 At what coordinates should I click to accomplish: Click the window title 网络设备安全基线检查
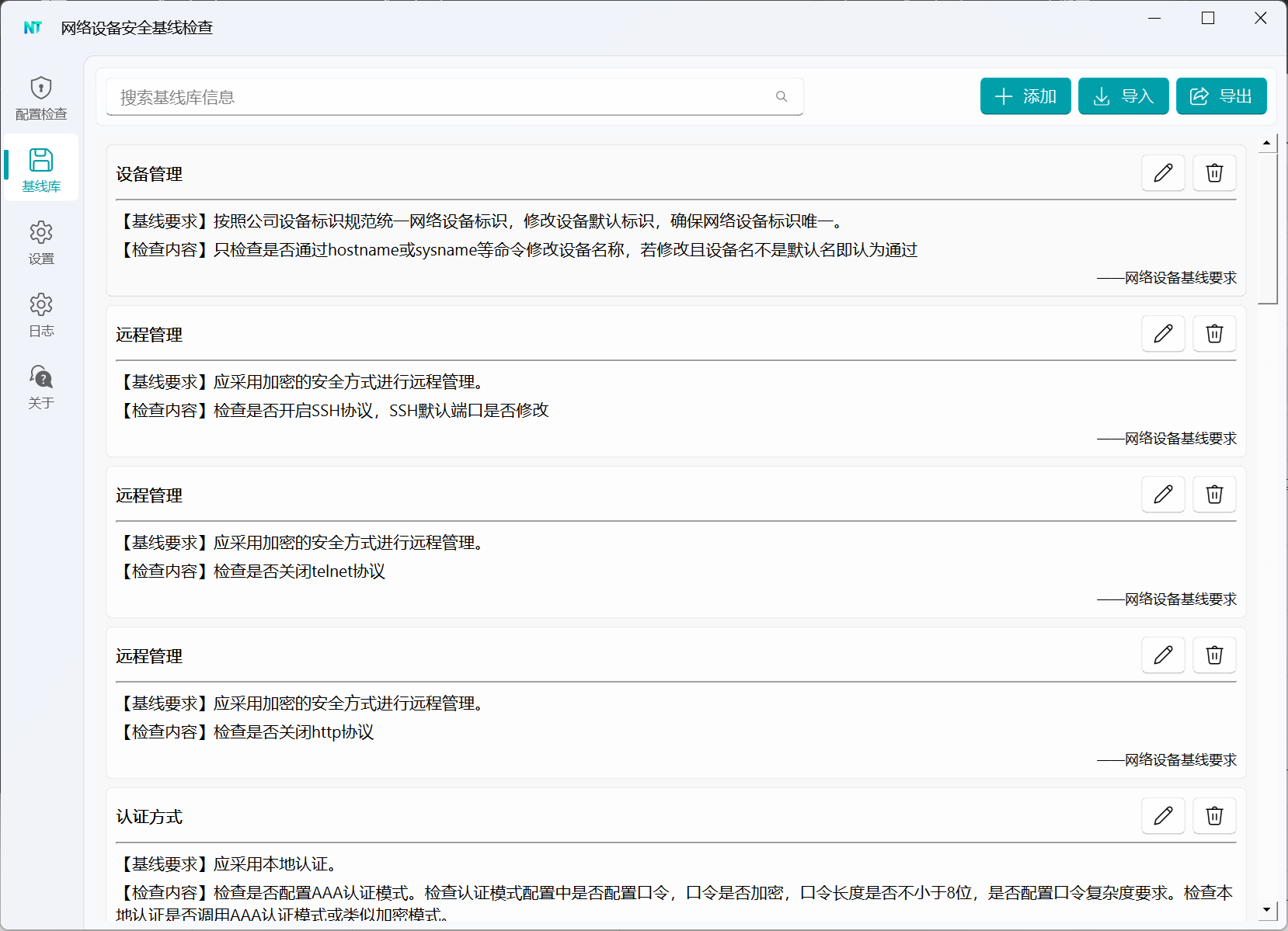137,28
